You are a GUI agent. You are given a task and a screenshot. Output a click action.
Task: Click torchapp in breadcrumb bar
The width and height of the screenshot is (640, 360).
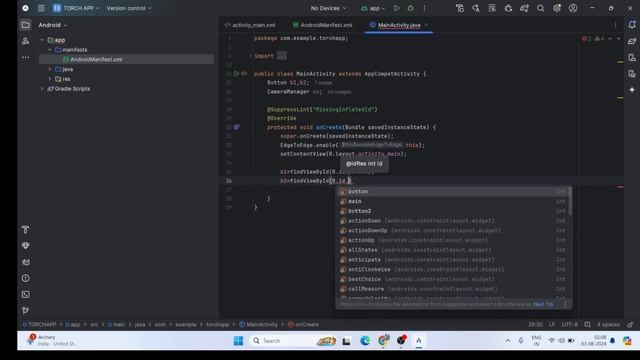217,324
